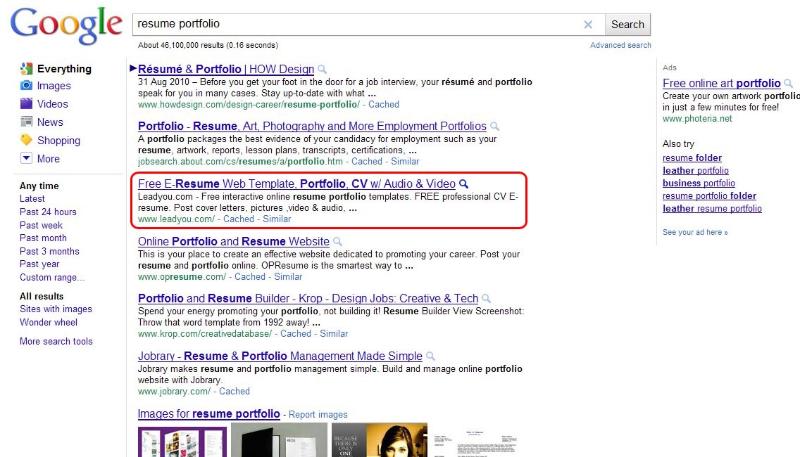This screenshot has width=800, height=457.
Task: Expand the More dropdown arrow icon
Action: pos(26,158)
